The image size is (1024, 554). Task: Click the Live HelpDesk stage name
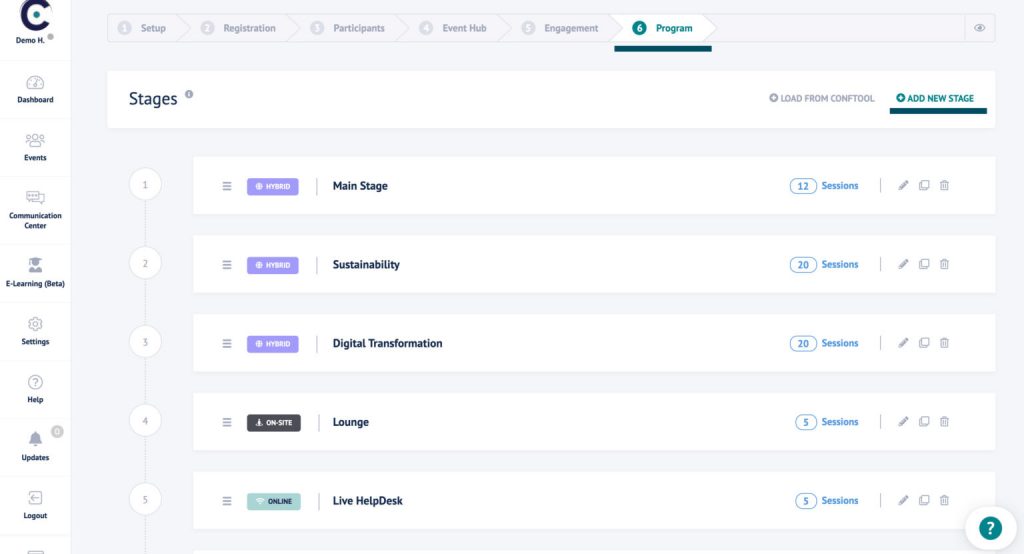368,500
